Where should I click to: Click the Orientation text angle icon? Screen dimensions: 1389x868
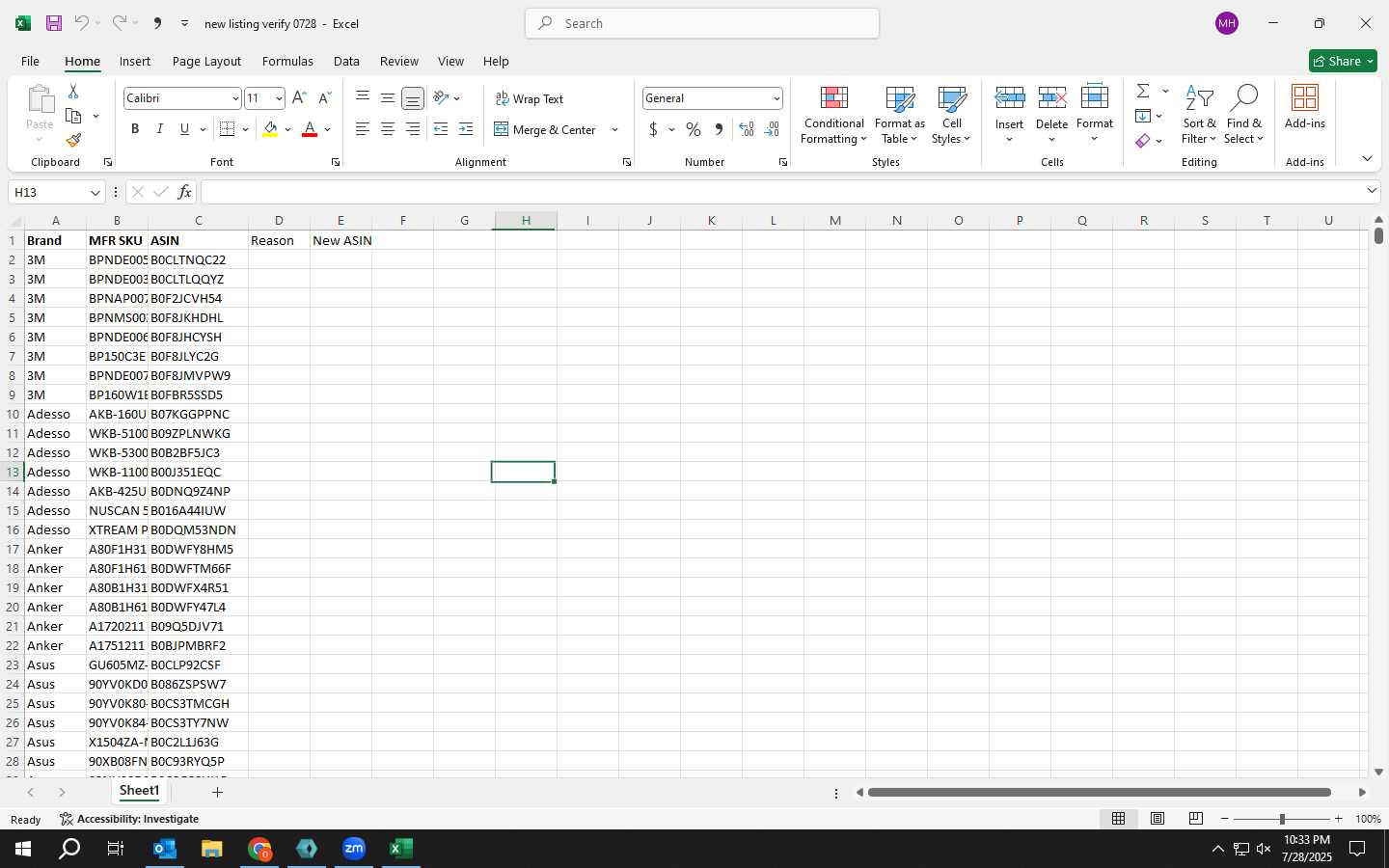pyautogui.click(x=441, y=98)
